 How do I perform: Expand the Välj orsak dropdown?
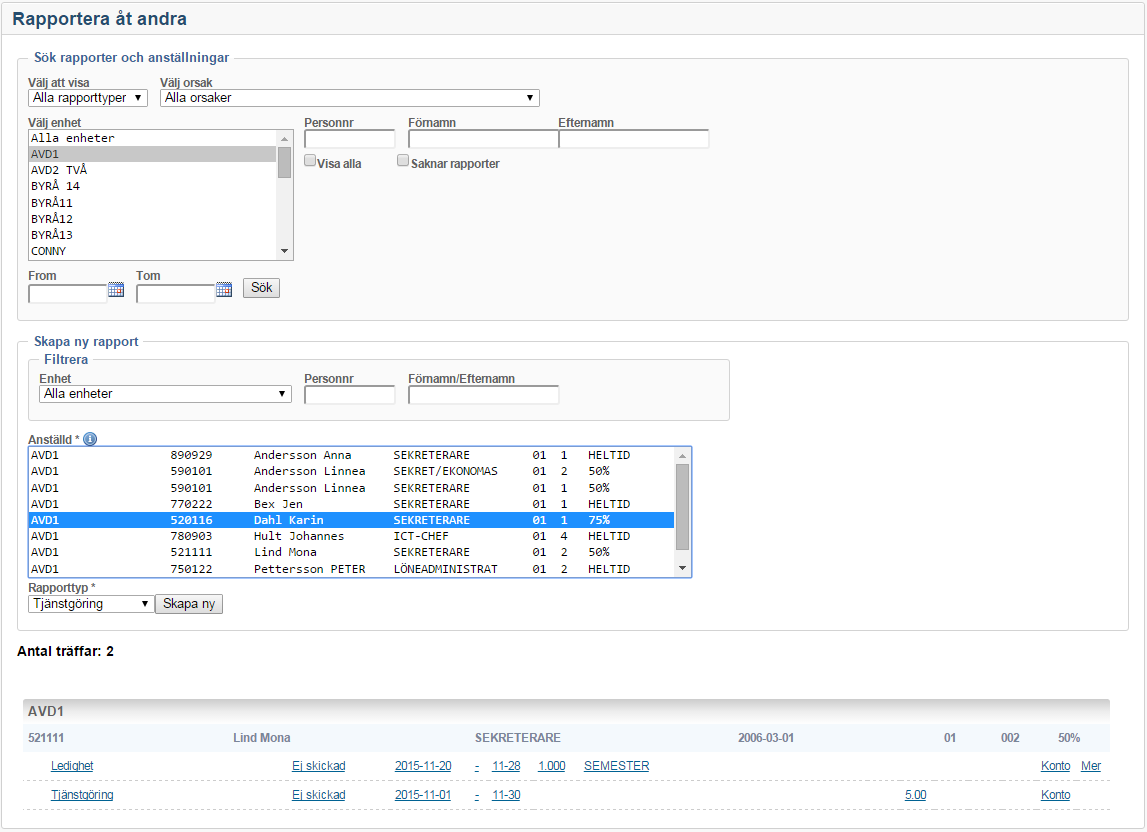[x=349, y=98]
